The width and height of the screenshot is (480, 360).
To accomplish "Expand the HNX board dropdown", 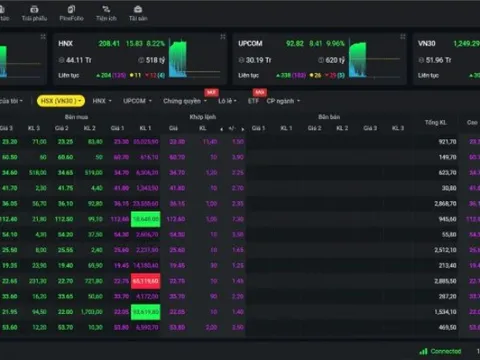I will coord(102,101).
